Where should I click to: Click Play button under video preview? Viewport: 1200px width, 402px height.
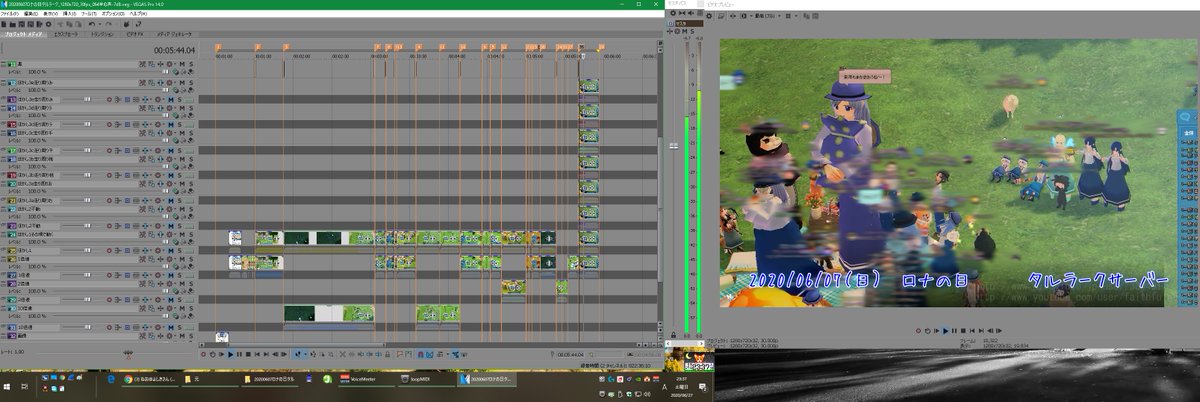pos(945,331)
